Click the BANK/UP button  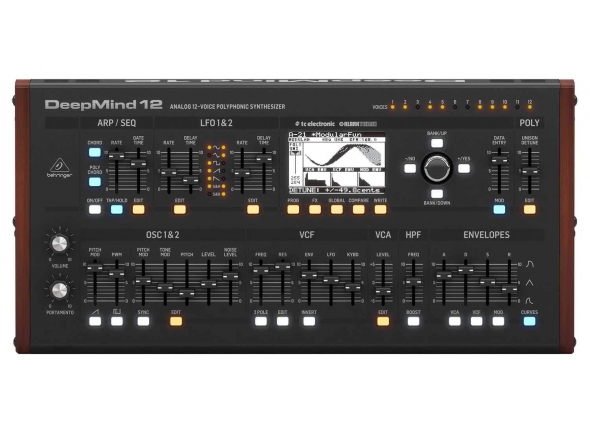coord(437,143)
